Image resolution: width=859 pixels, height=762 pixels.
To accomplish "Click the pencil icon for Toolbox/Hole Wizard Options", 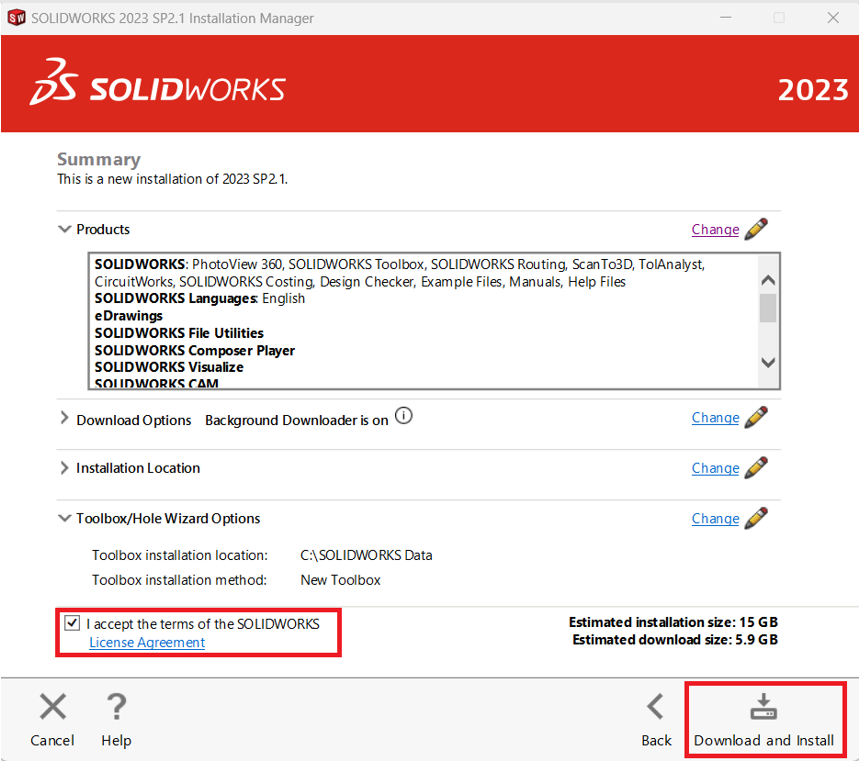I will 757,518.
